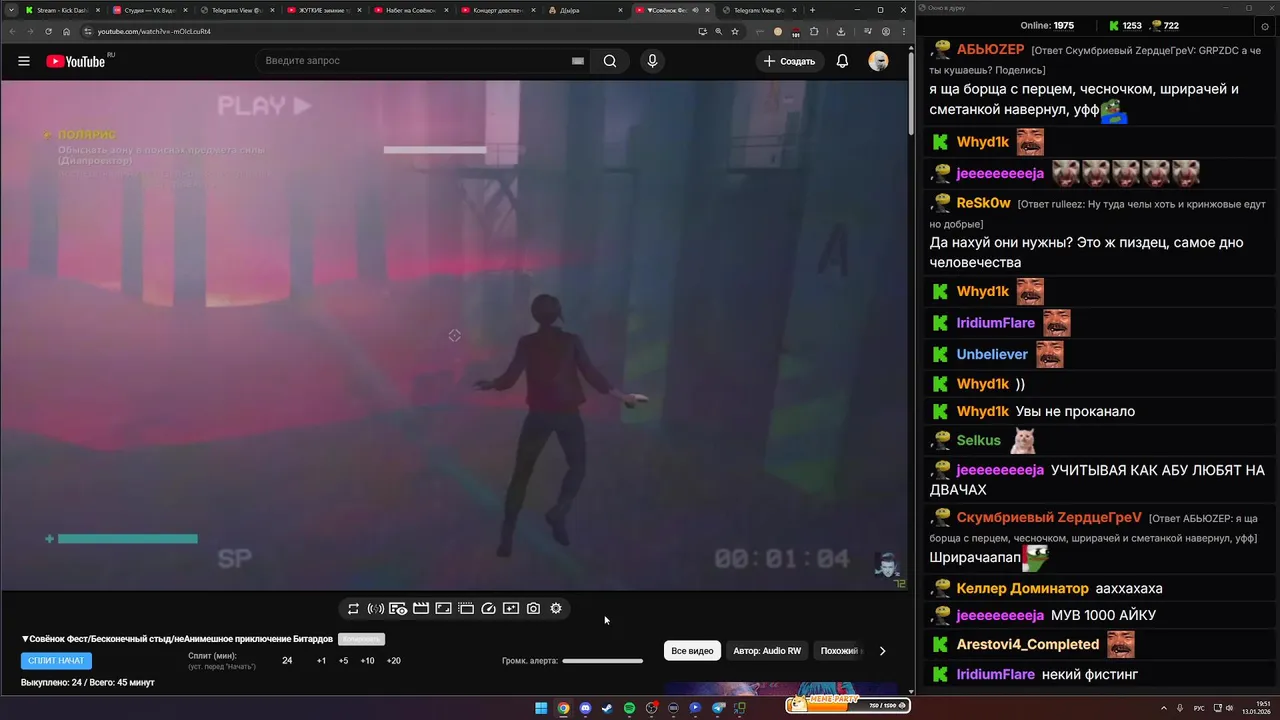Click the eye-overlay toggle icon below player

(398, 608)
